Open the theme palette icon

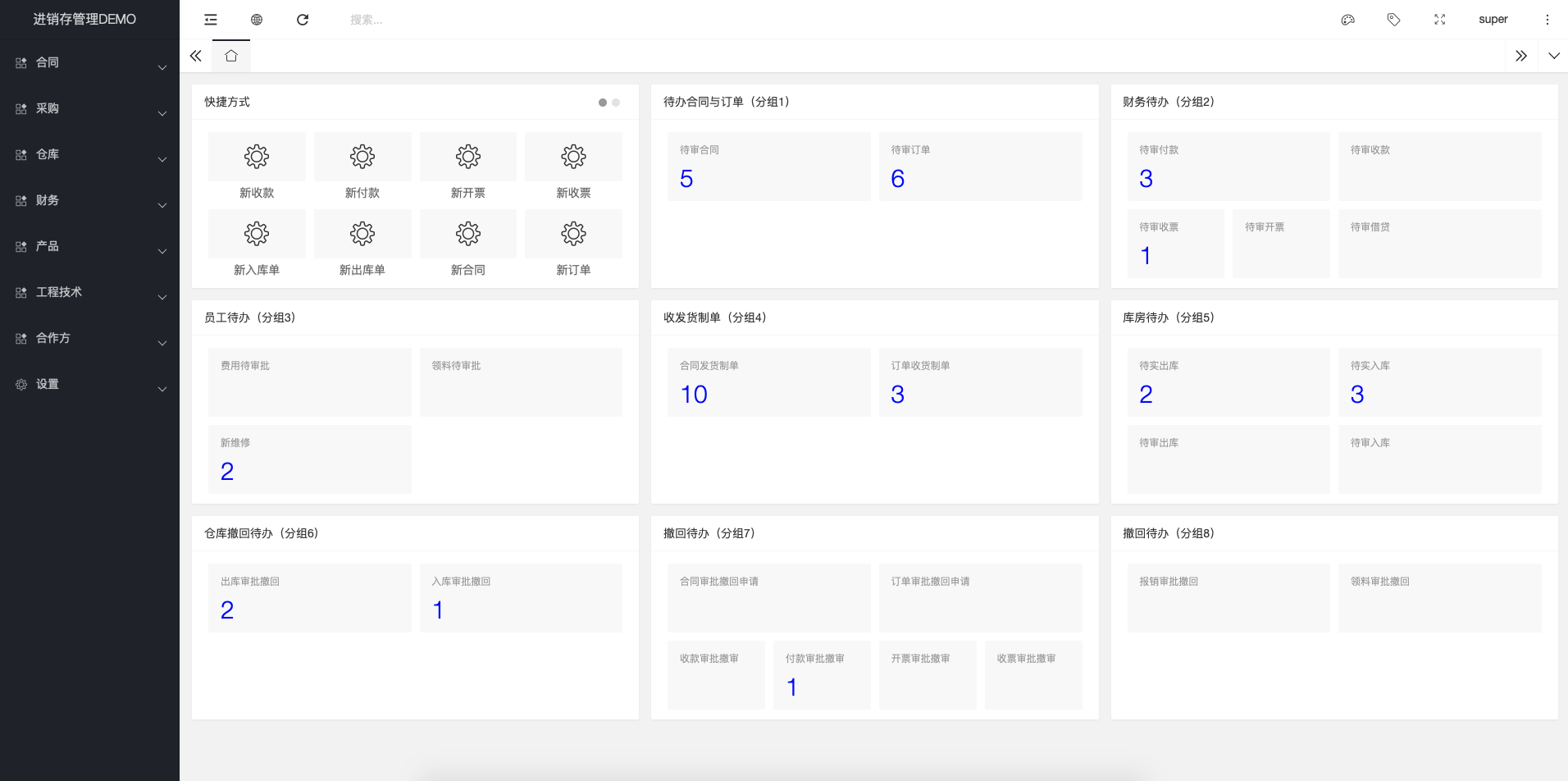click(x=1347, y=20)
